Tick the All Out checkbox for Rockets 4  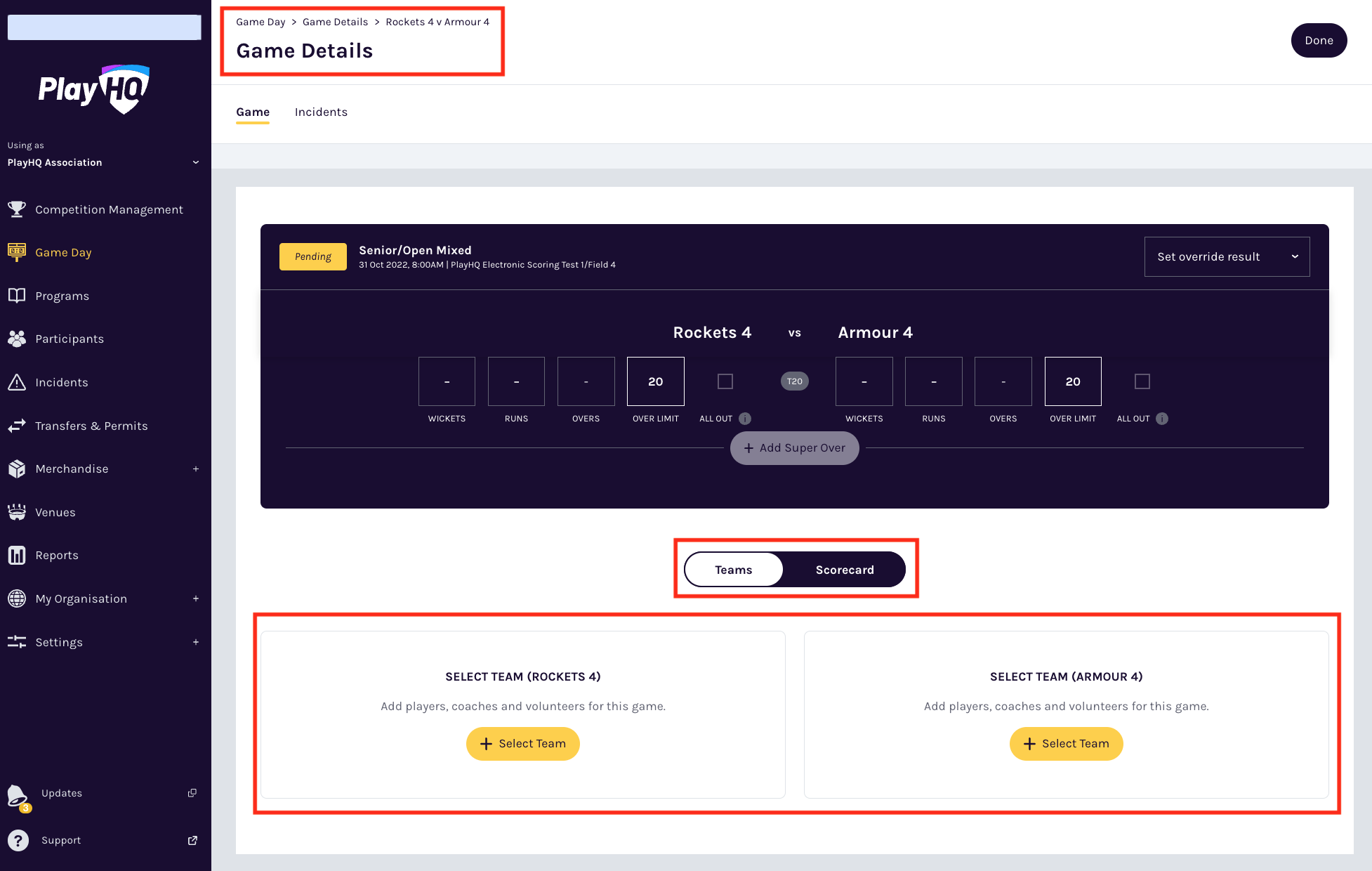pos(725,381)
